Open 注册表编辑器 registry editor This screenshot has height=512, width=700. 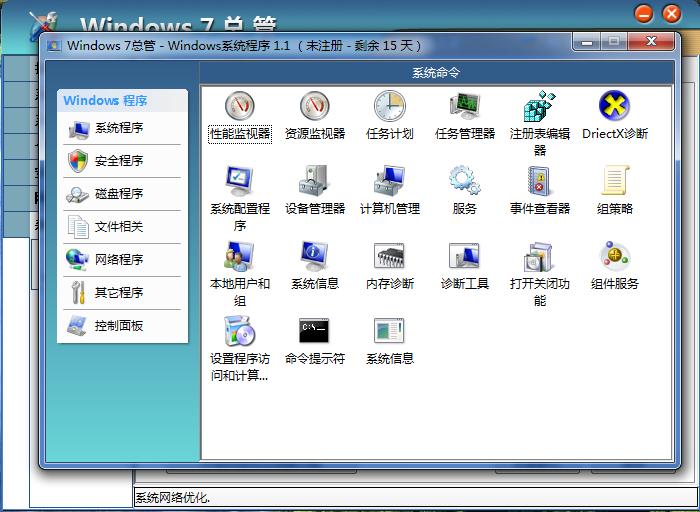click(x=540, y=123)
